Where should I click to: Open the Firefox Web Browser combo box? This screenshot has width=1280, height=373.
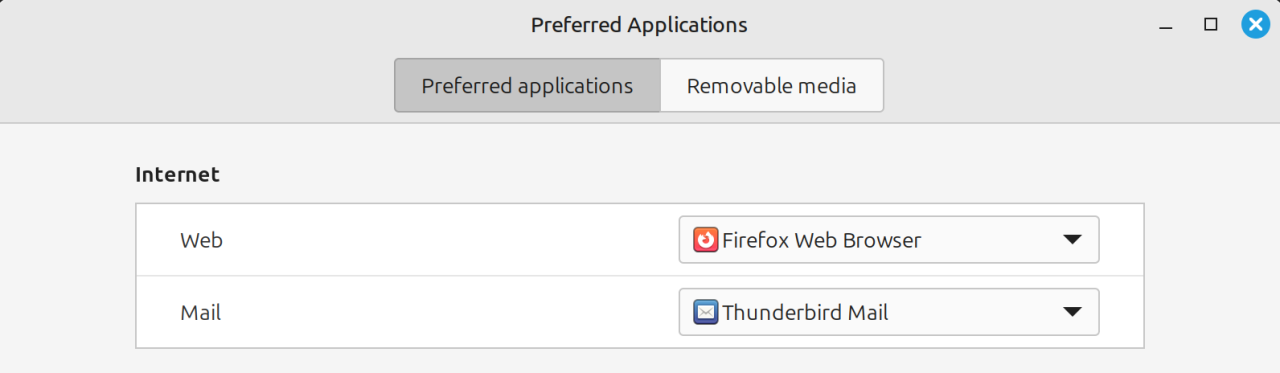[x=889, y=240]
